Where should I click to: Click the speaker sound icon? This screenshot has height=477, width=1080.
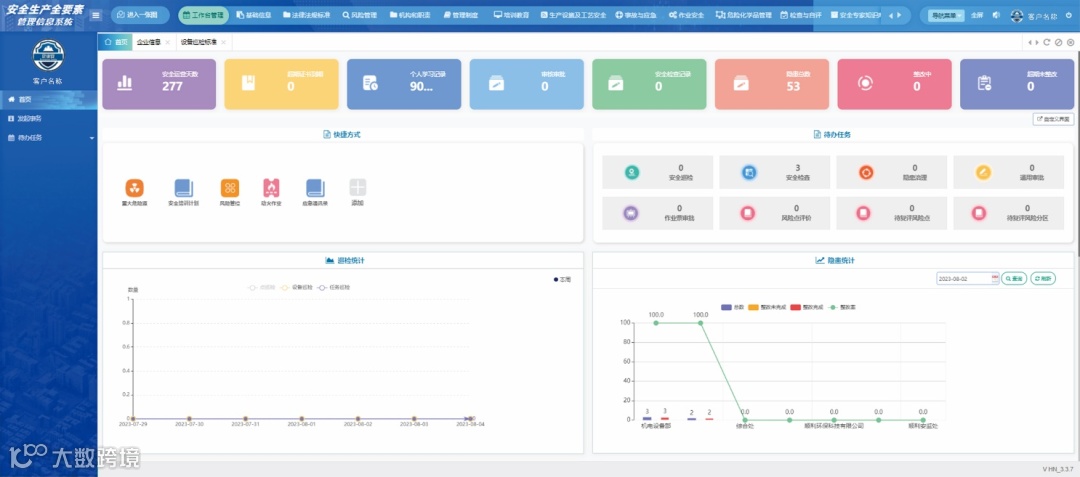pos(996,15)
